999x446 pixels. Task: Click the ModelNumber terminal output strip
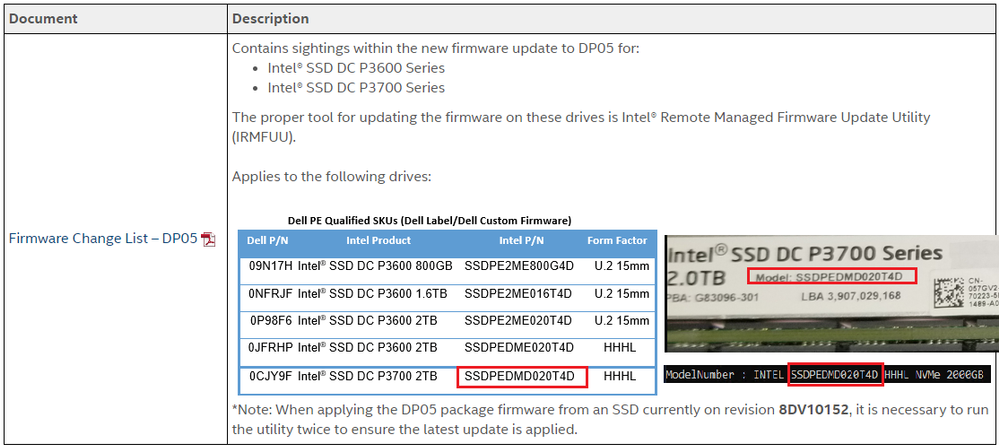[830, 375]
